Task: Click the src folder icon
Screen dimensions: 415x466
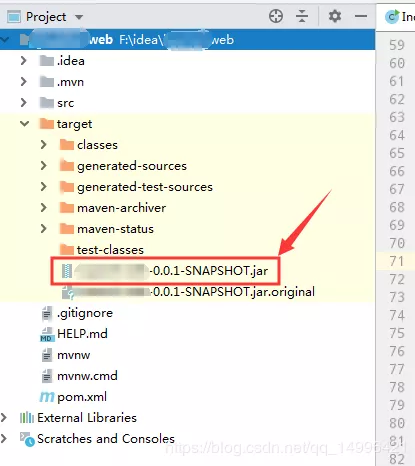Action: [46, 103]
